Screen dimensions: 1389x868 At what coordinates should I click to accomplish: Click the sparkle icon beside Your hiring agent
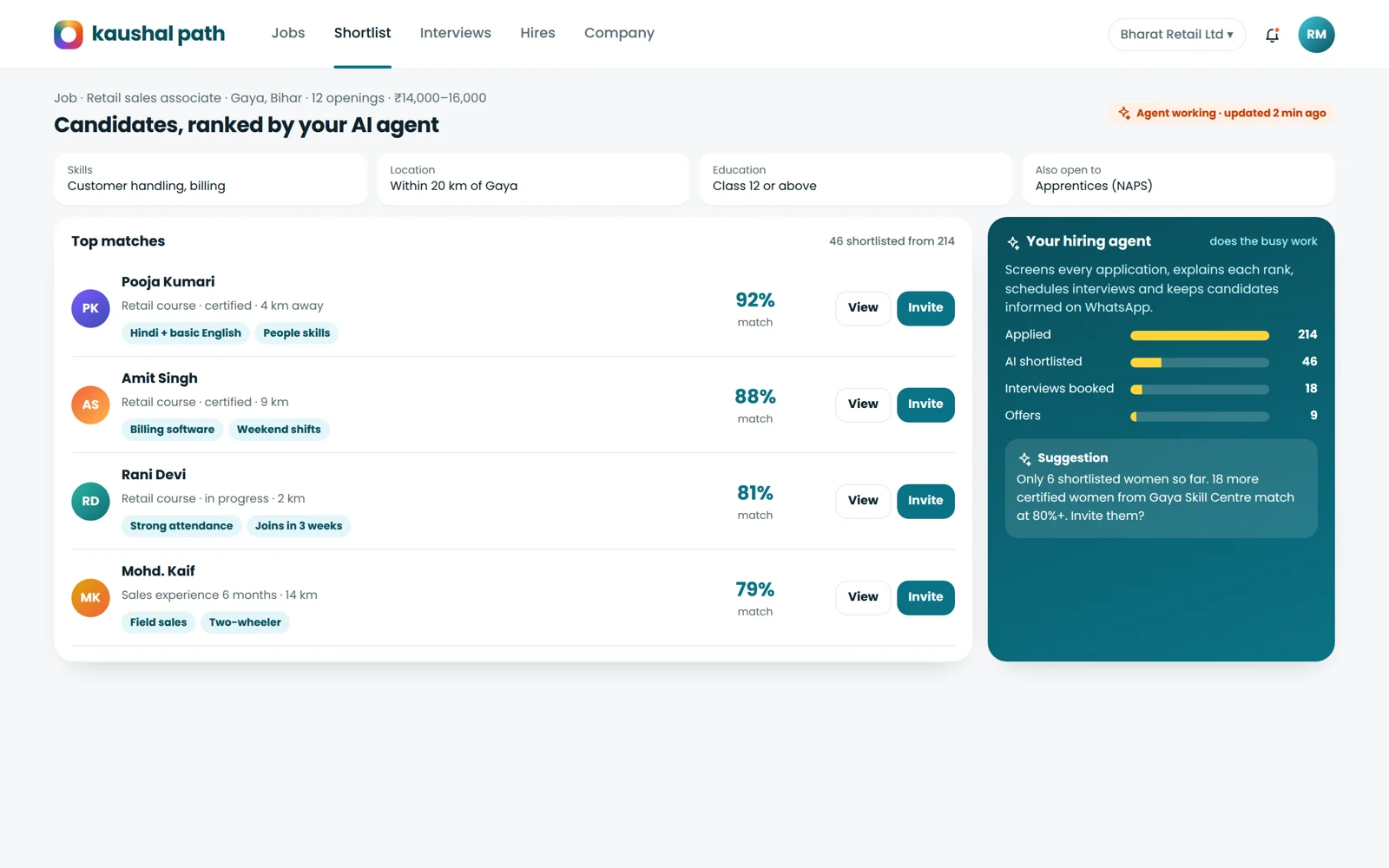(1013, 242)
